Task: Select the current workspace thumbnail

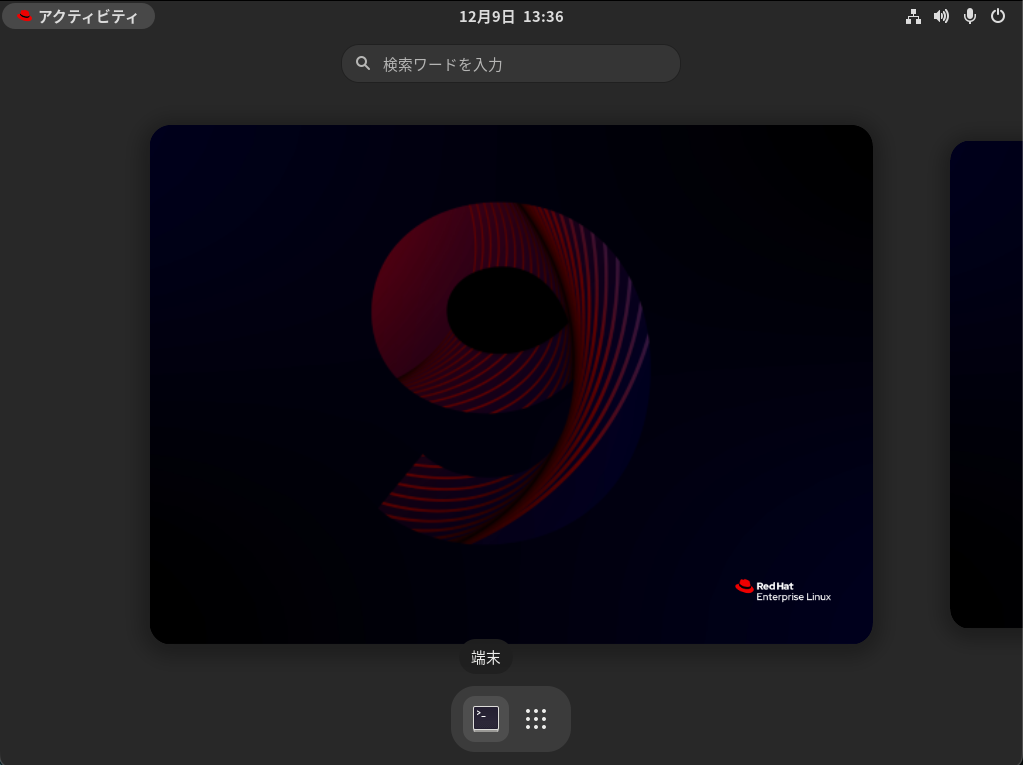Action: tap(511, 384)
